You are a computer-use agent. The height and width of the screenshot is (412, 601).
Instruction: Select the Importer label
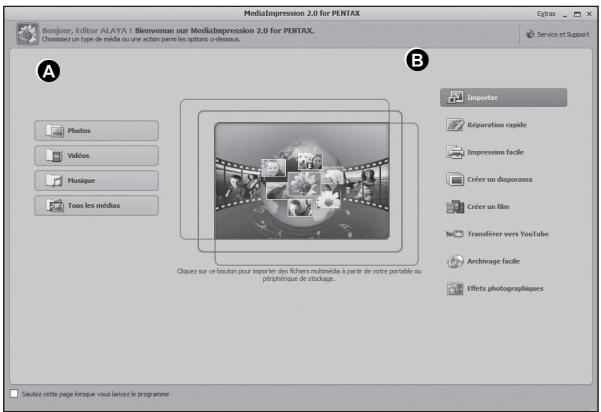tap(482, 98)
